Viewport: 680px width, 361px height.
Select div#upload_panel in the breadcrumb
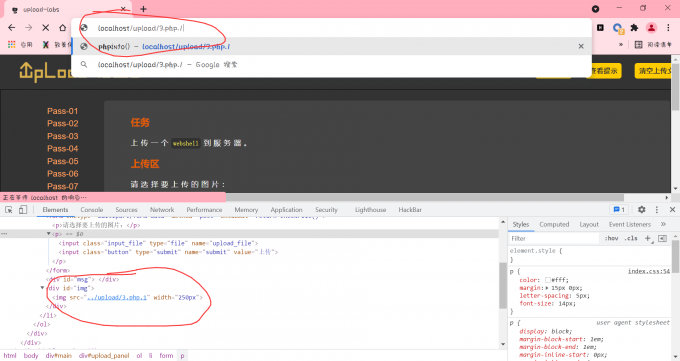click(x=104, y=355)
